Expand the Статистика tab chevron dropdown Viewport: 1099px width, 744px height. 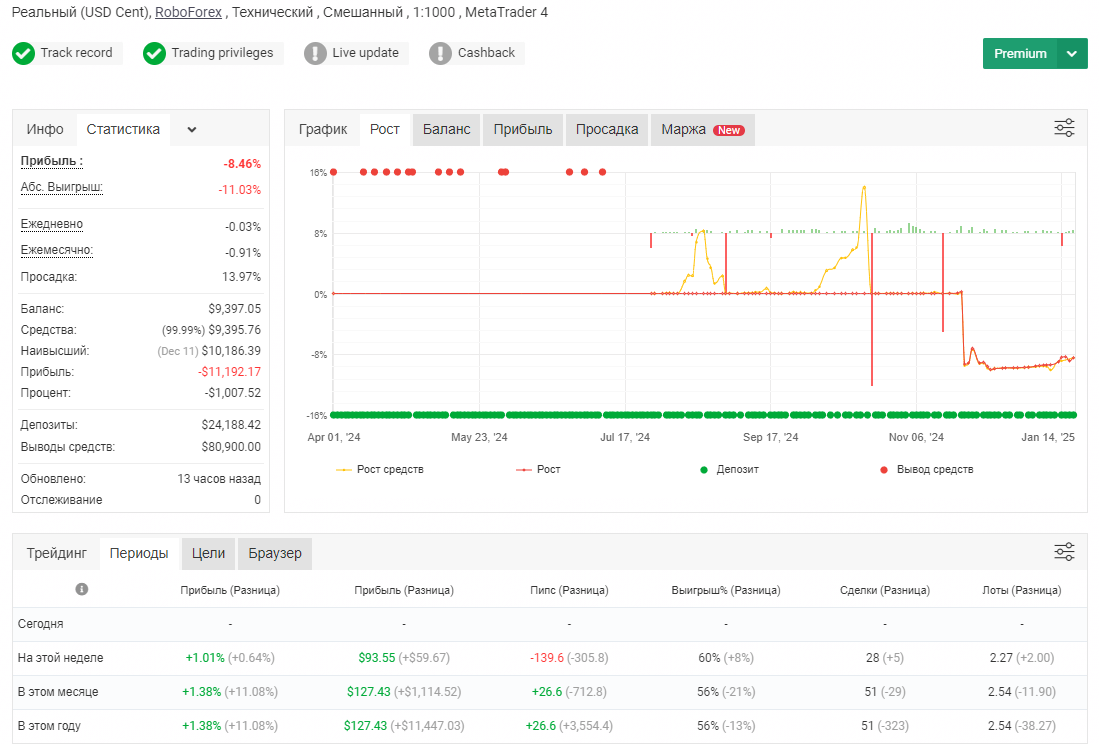[191, 130]
